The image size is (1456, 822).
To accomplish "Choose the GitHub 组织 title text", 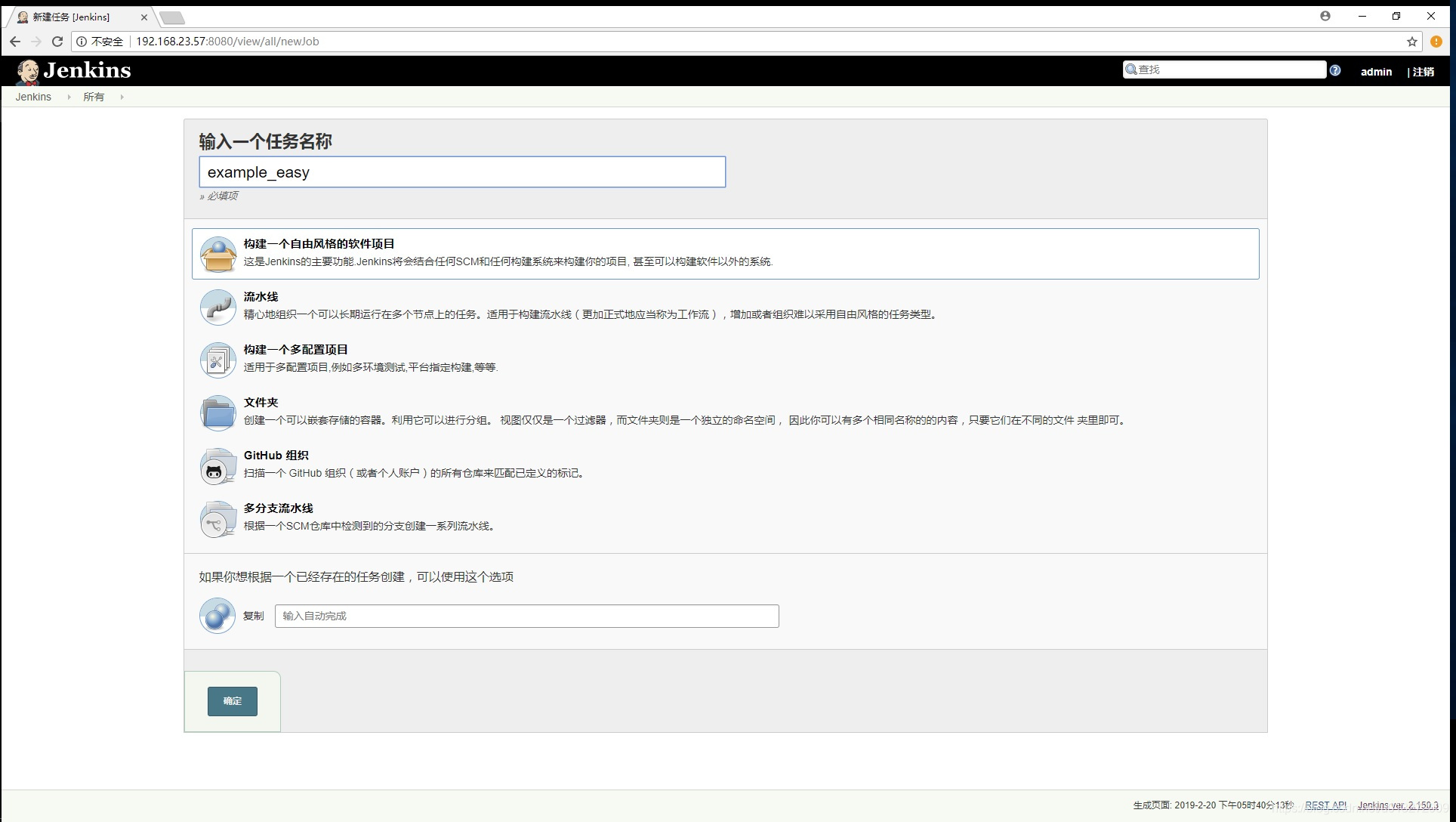I will (x=276, y=456).
